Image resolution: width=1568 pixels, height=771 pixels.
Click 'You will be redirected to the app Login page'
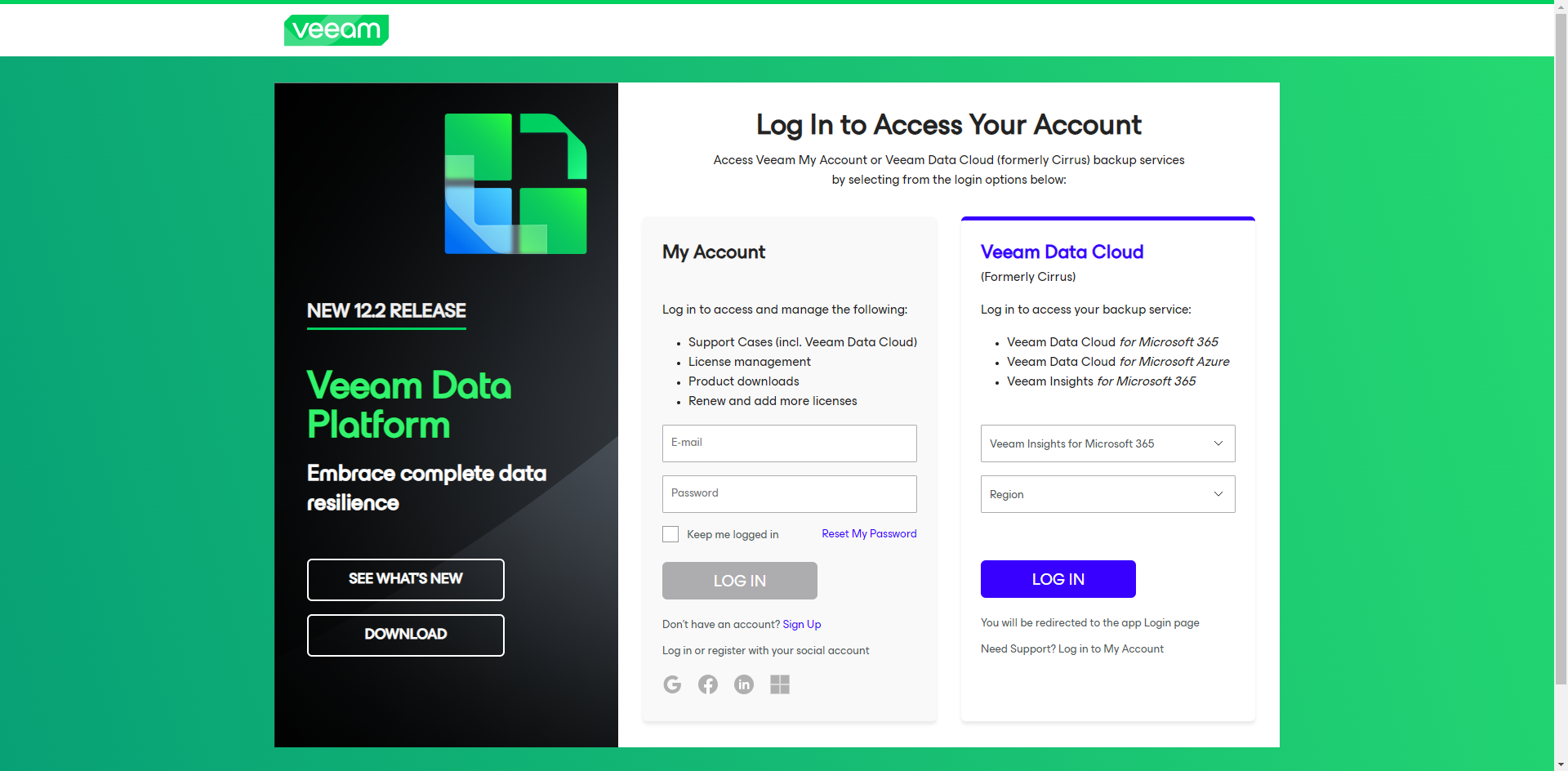(x=1090, y=622)
